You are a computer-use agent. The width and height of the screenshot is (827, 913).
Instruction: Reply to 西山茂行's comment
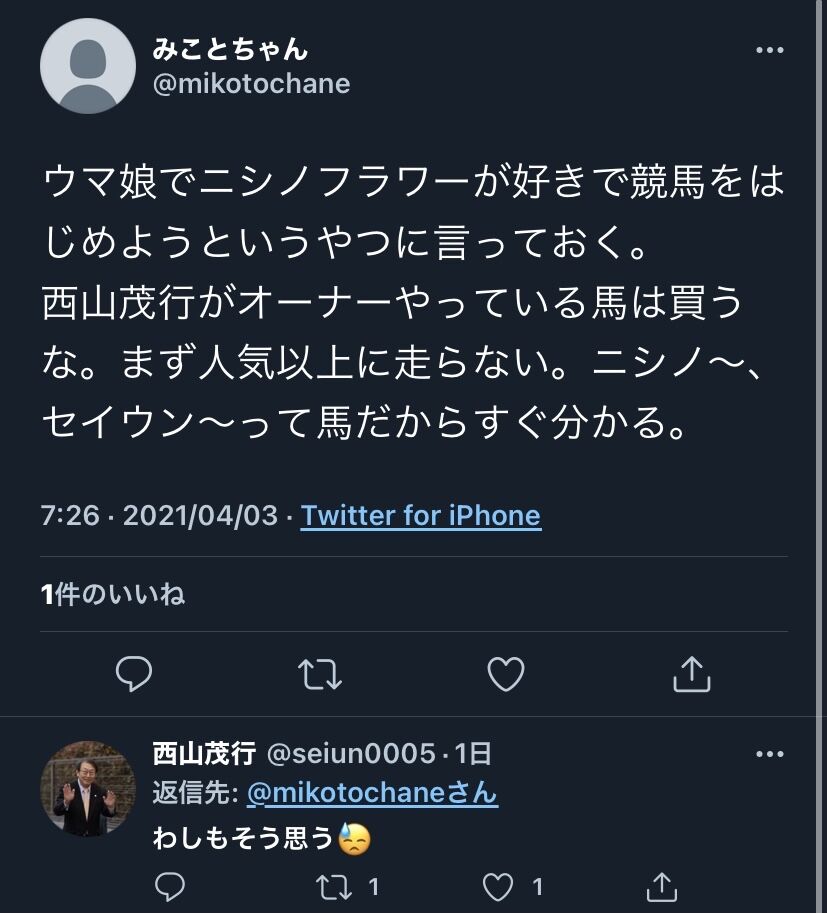(x=171, y=886)
